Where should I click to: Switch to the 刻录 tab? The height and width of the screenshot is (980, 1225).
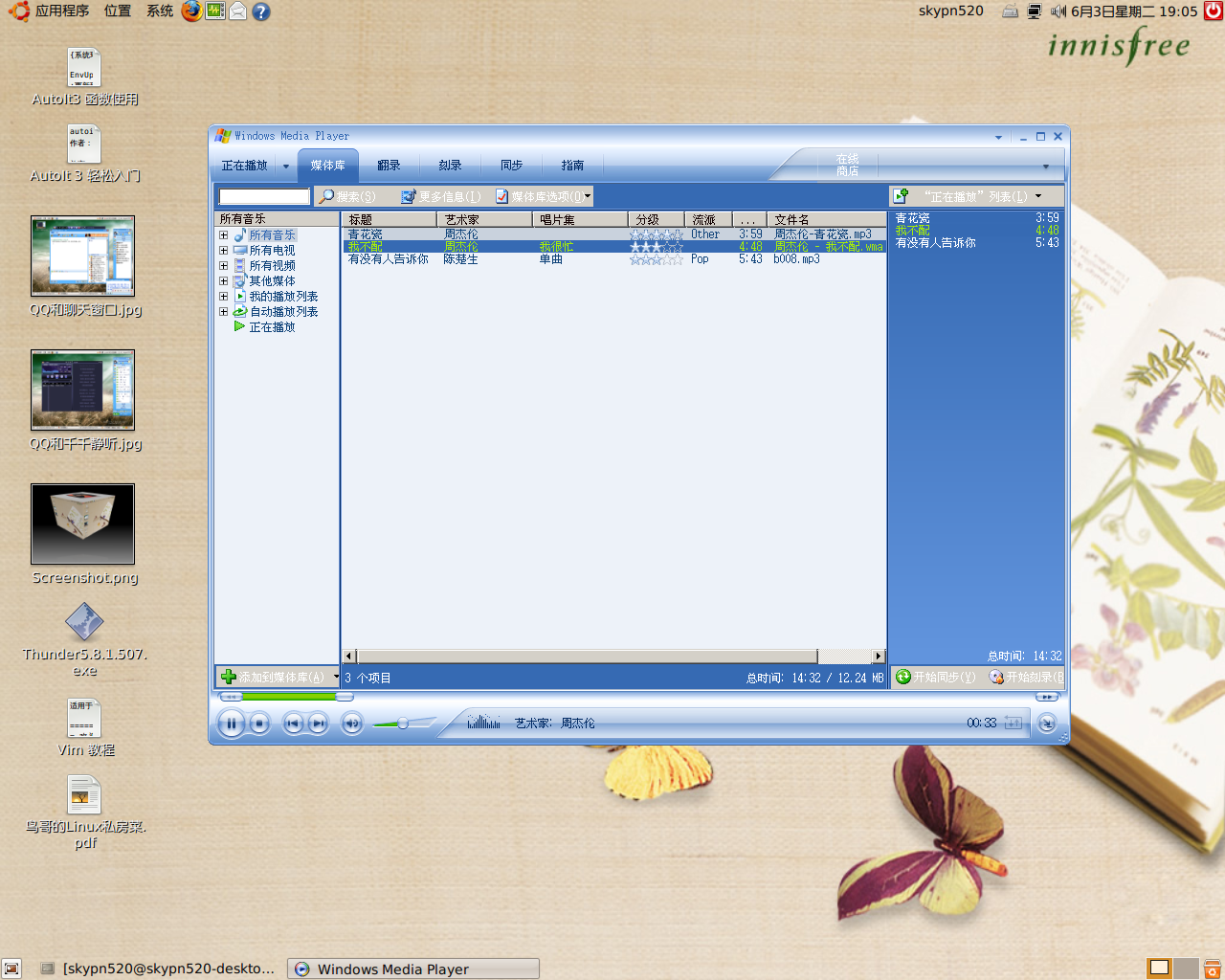point(450,166)
